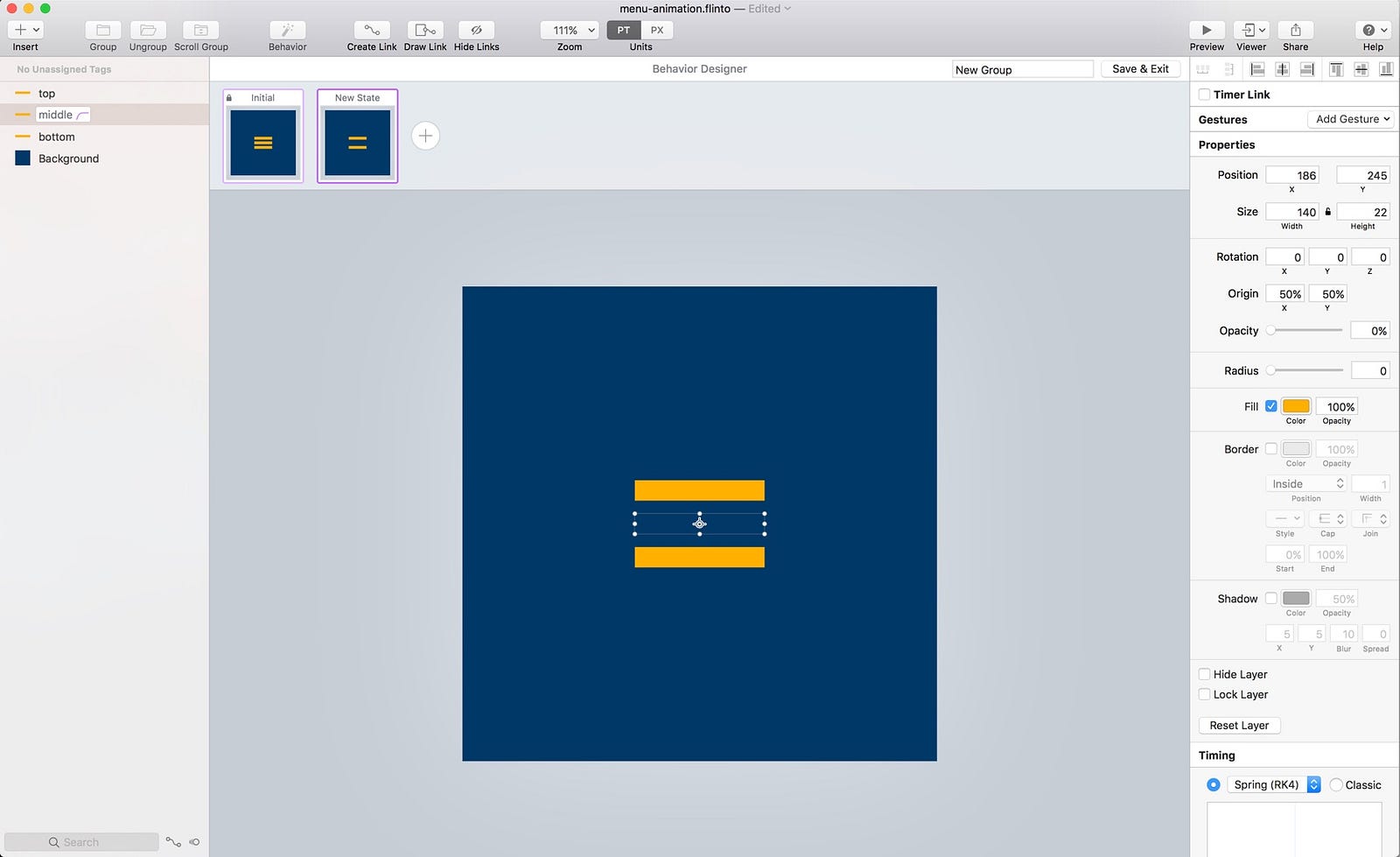This screenshot has height=857, width=1400.
Task: Align layers to left edge
Action: [x=1257, y=69]
